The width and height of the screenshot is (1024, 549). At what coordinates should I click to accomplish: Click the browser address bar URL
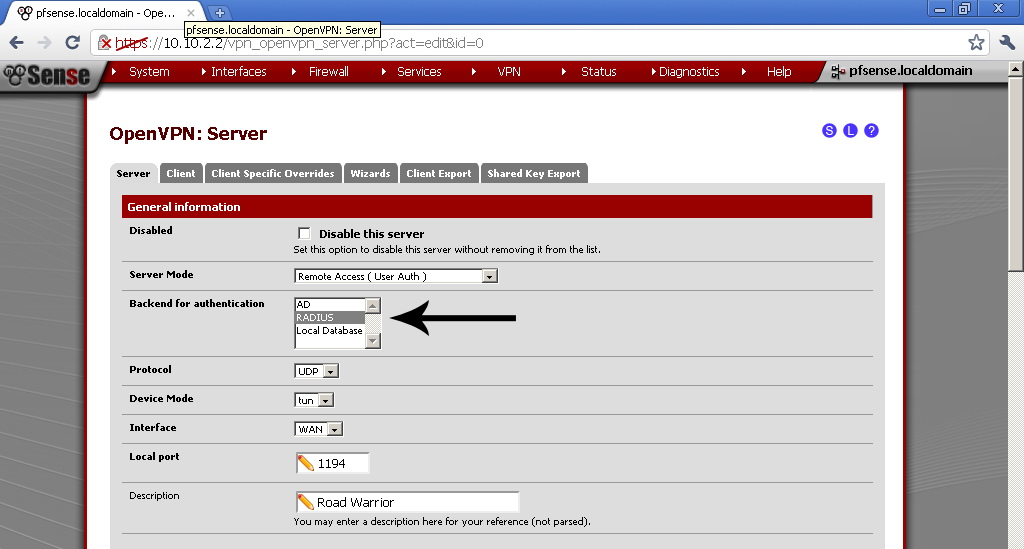click(300, 43)
